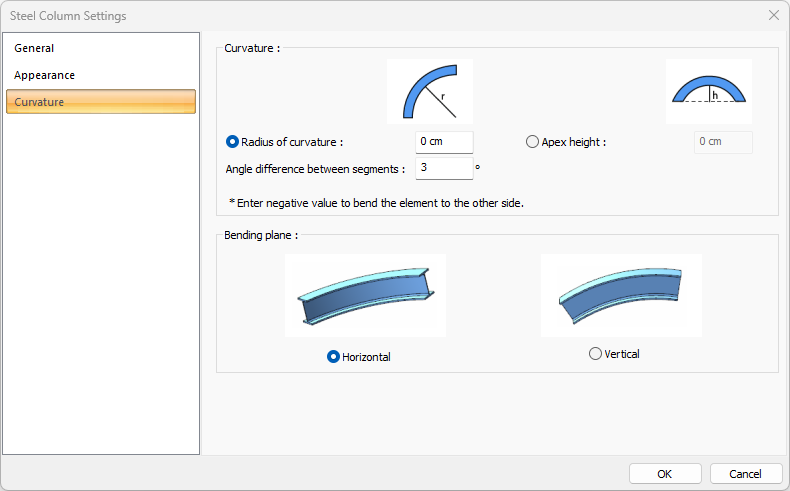This screenshot has height=491, width=790.
Task: Click the radius of curvature arc diagram
Action: [x=430, y=91]
